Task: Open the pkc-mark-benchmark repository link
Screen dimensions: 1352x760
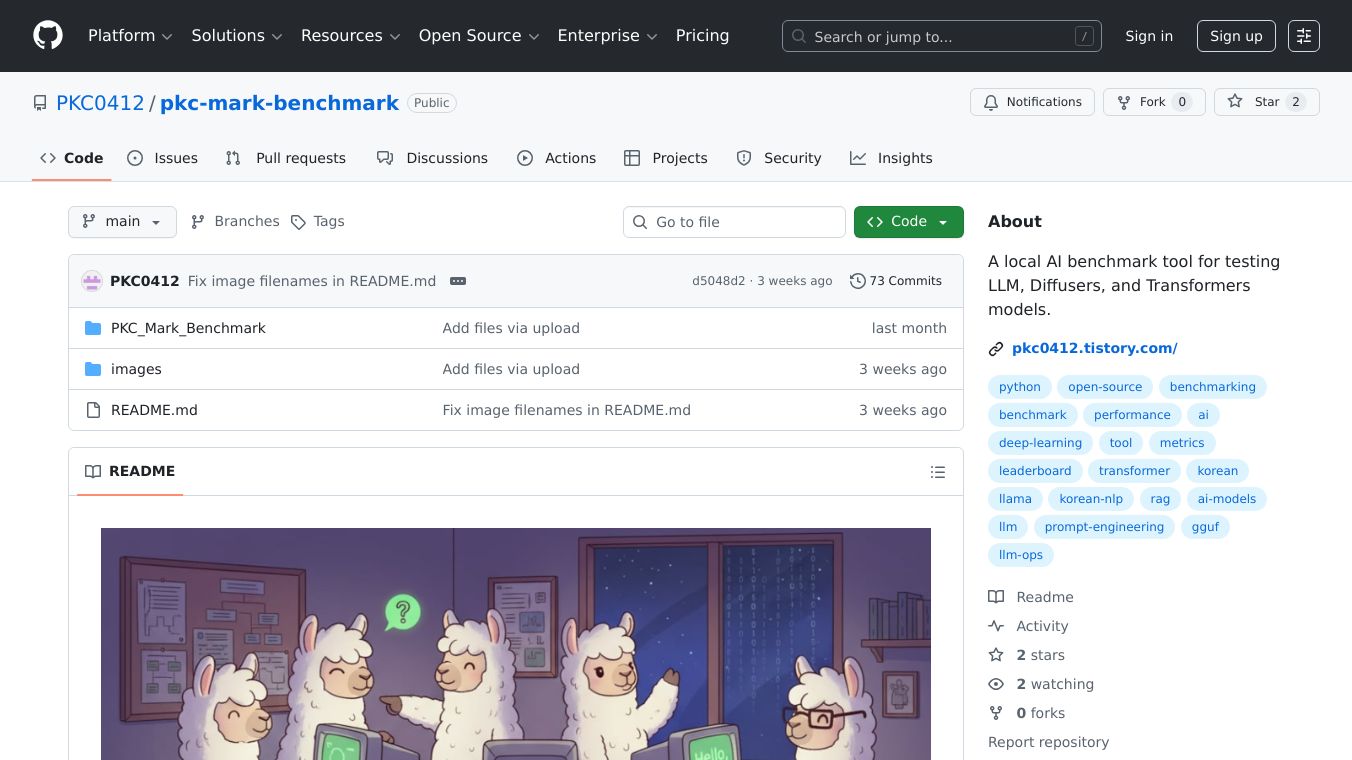Action: pyautogui.click(x=279, y=103)
